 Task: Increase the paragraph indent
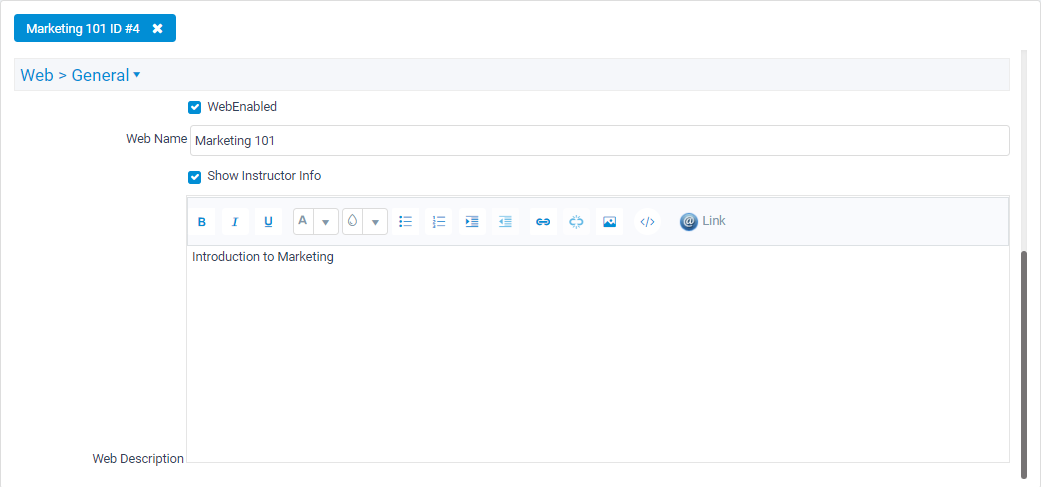pyautogui.click(x=472, y=222)
